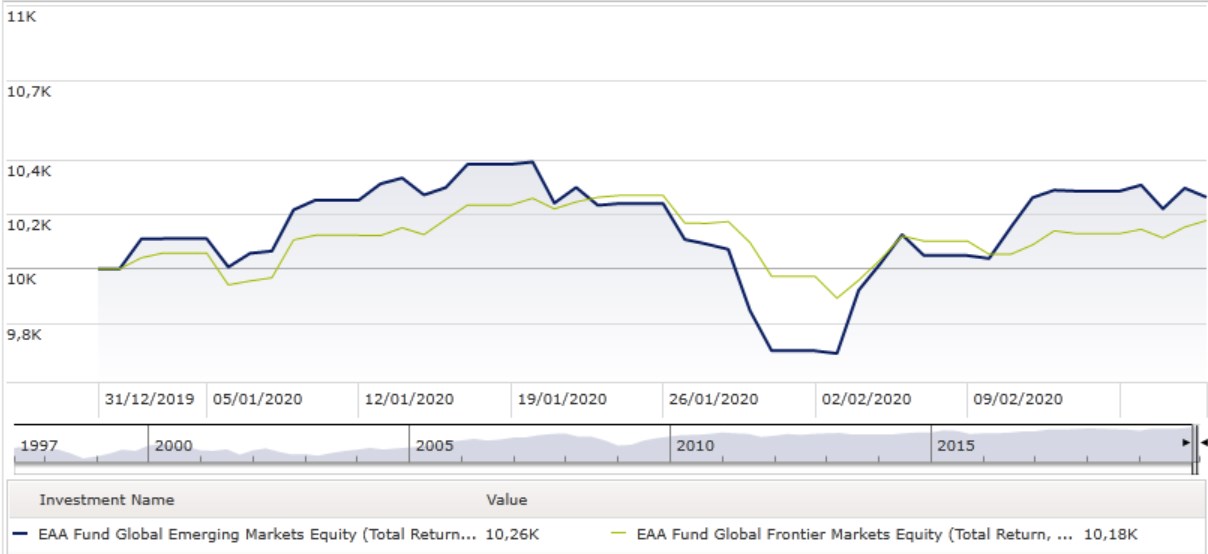Click the 19/01/2020 date axis label
The height and width of the screenshot is (554, 1208).
[560, 399]
